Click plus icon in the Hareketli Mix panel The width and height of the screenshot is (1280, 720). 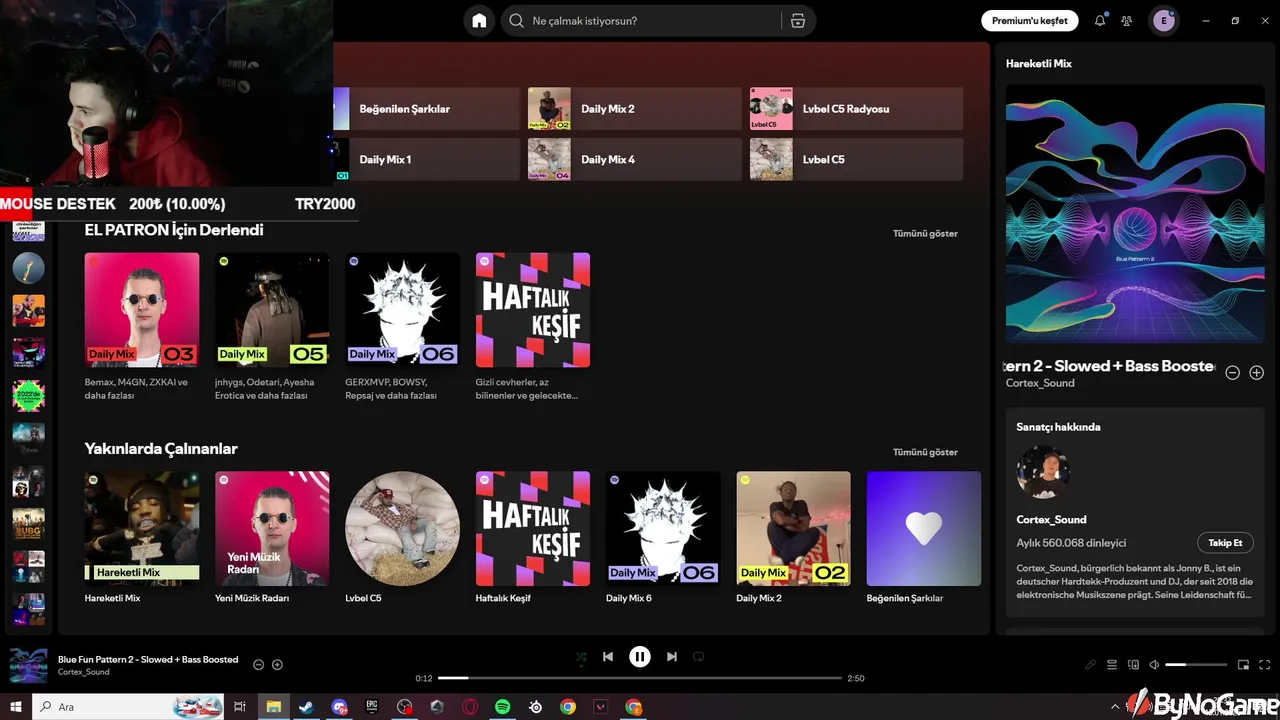click(1257, 373)
